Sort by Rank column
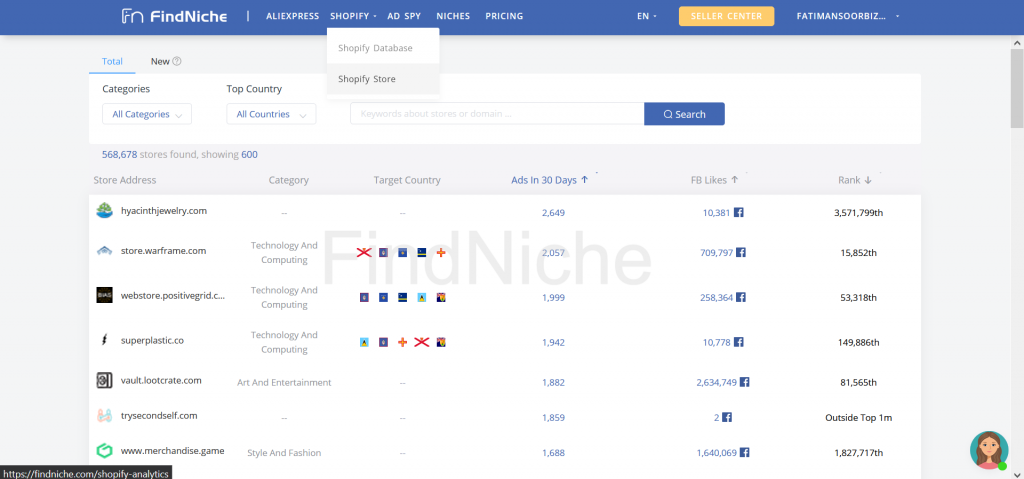The width and height of the screenshot is (1024, 479). [855, 180]
